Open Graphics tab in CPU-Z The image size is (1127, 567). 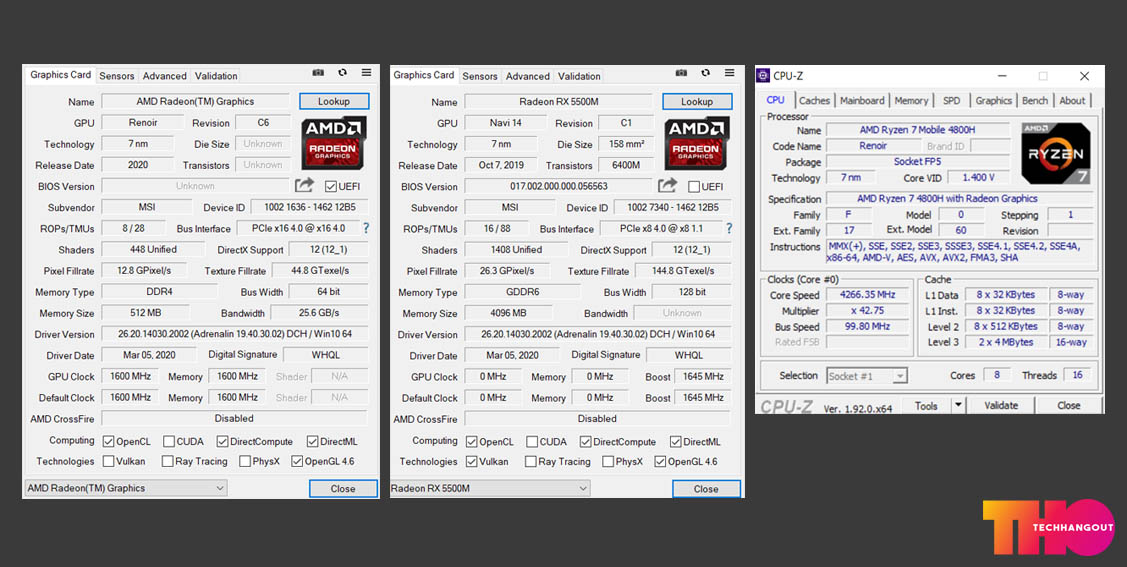point(993,101)
